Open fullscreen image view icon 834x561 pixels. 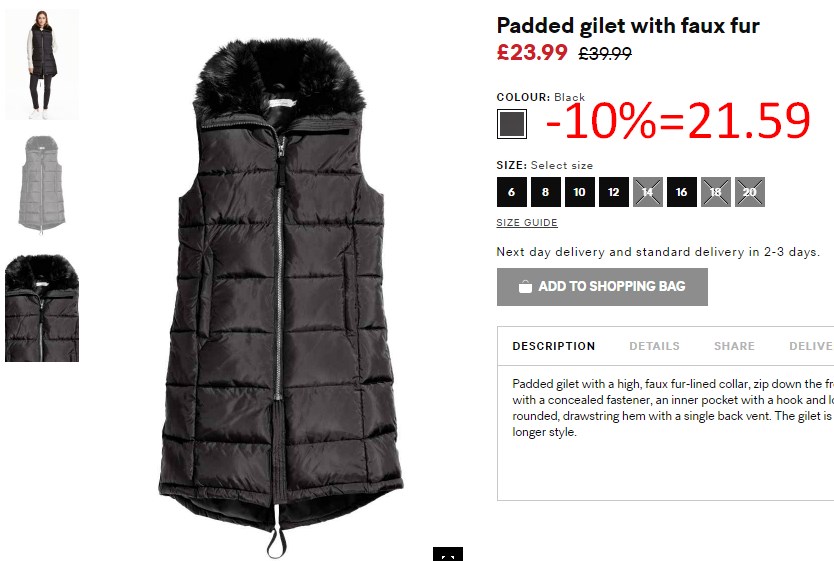tap(448, 554)
